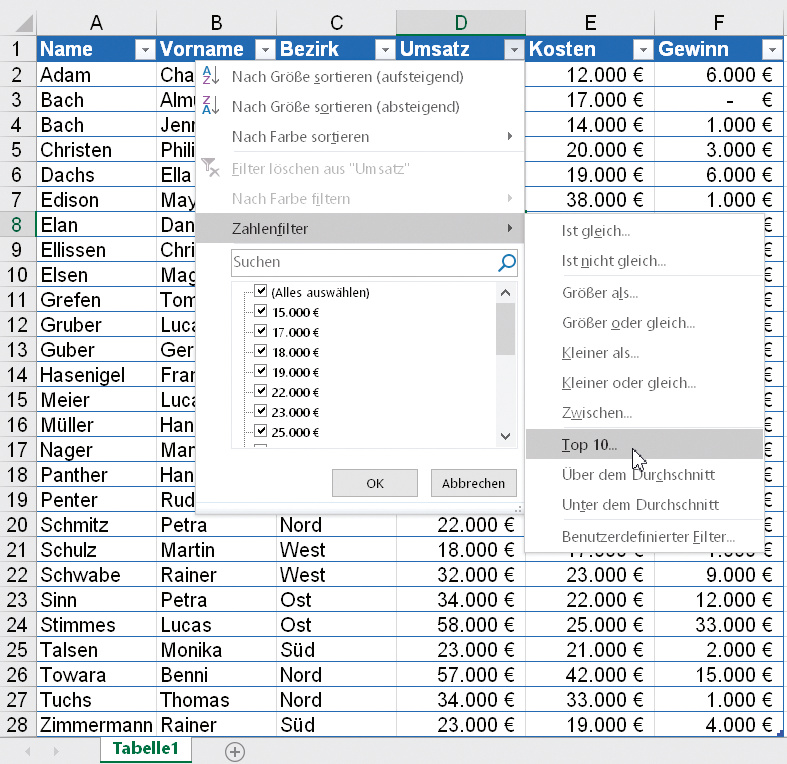This screenshot has height=764, width=787.
Task: Click select-all corner of the spreadsheet
Action: coord(18,22)
